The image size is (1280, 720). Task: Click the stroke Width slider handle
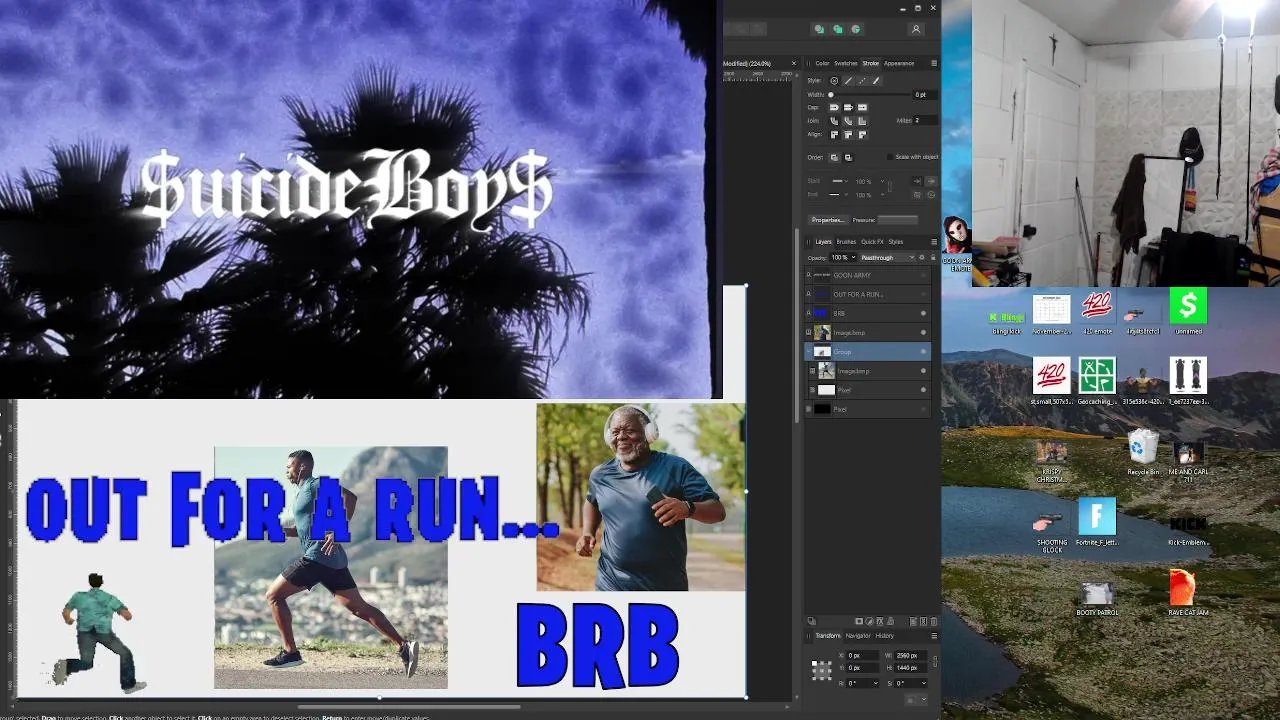830,95
